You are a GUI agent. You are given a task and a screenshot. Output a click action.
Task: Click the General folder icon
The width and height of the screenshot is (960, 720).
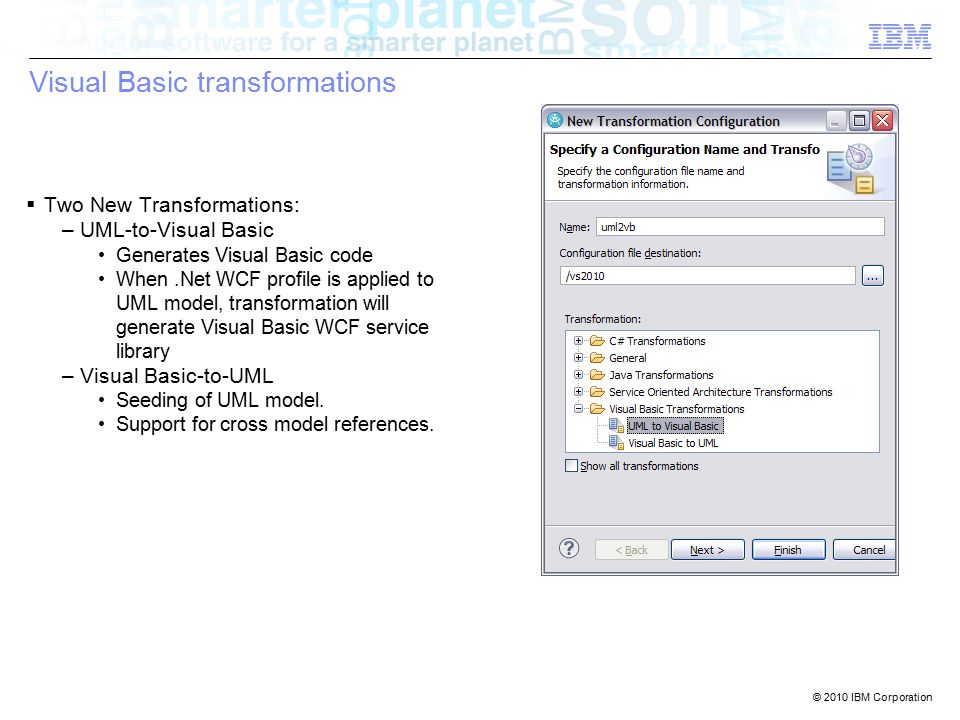tap(597, 358)
